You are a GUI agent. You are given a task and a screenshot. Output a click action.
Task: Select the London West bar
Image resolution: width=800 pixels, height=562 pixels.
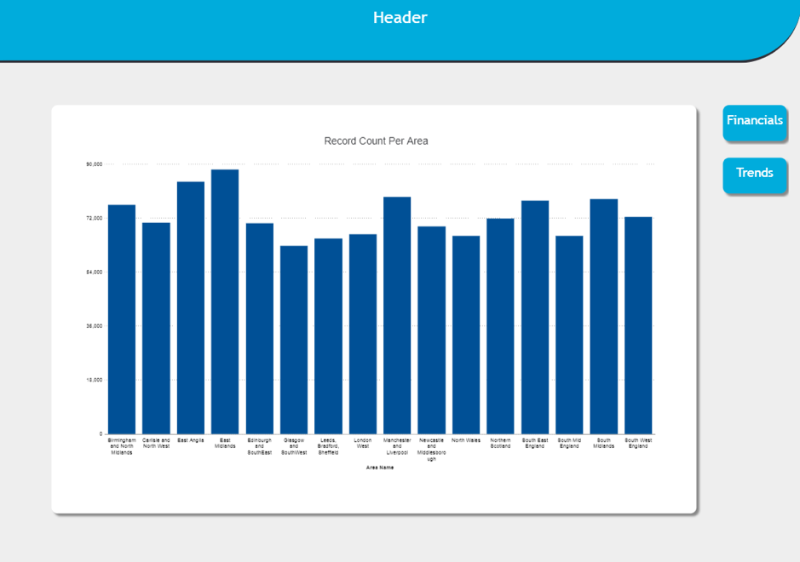coord(363,334)
